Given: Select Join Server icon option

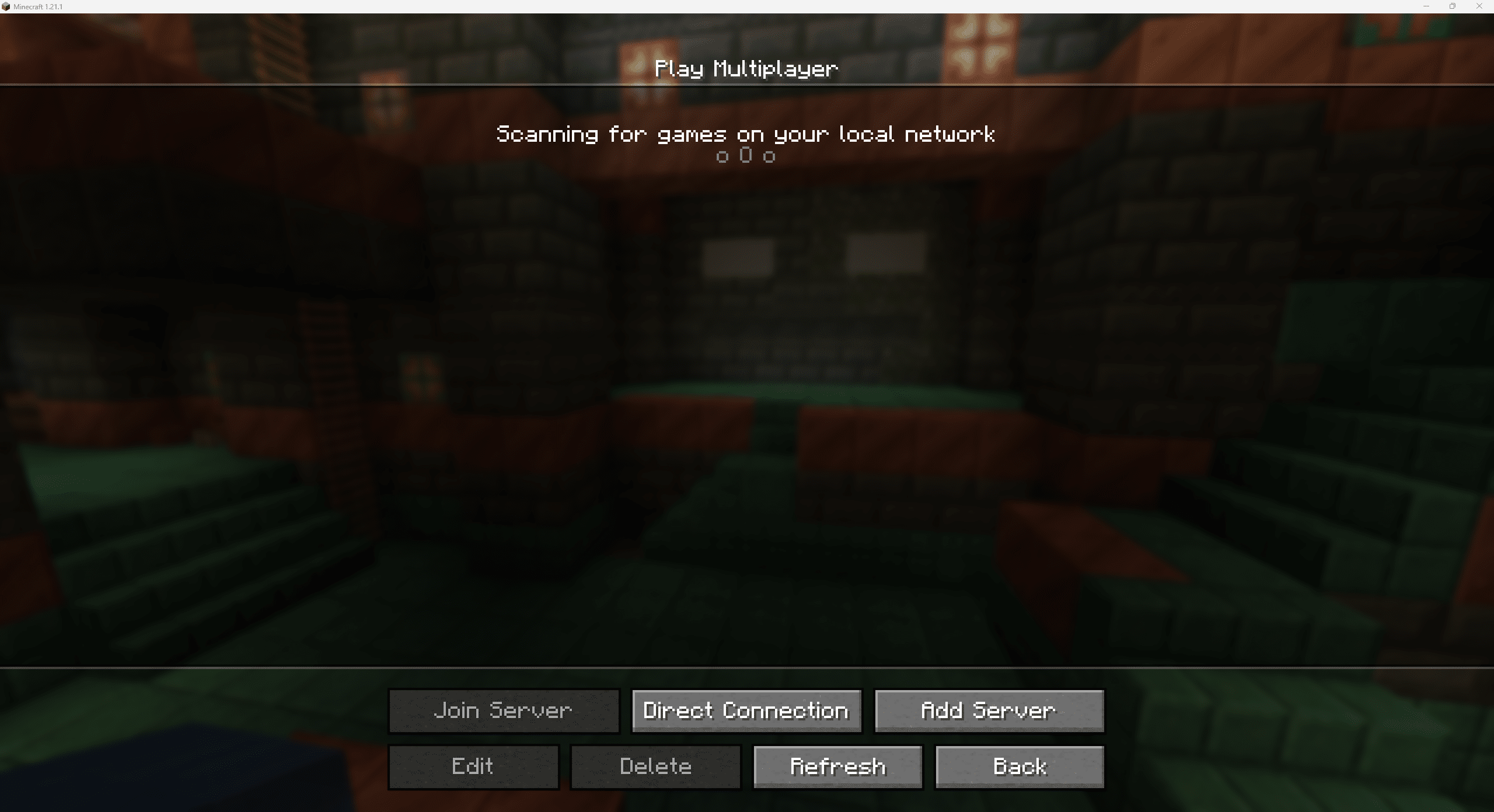Looking at the screenshot, I should click(503, 710).
